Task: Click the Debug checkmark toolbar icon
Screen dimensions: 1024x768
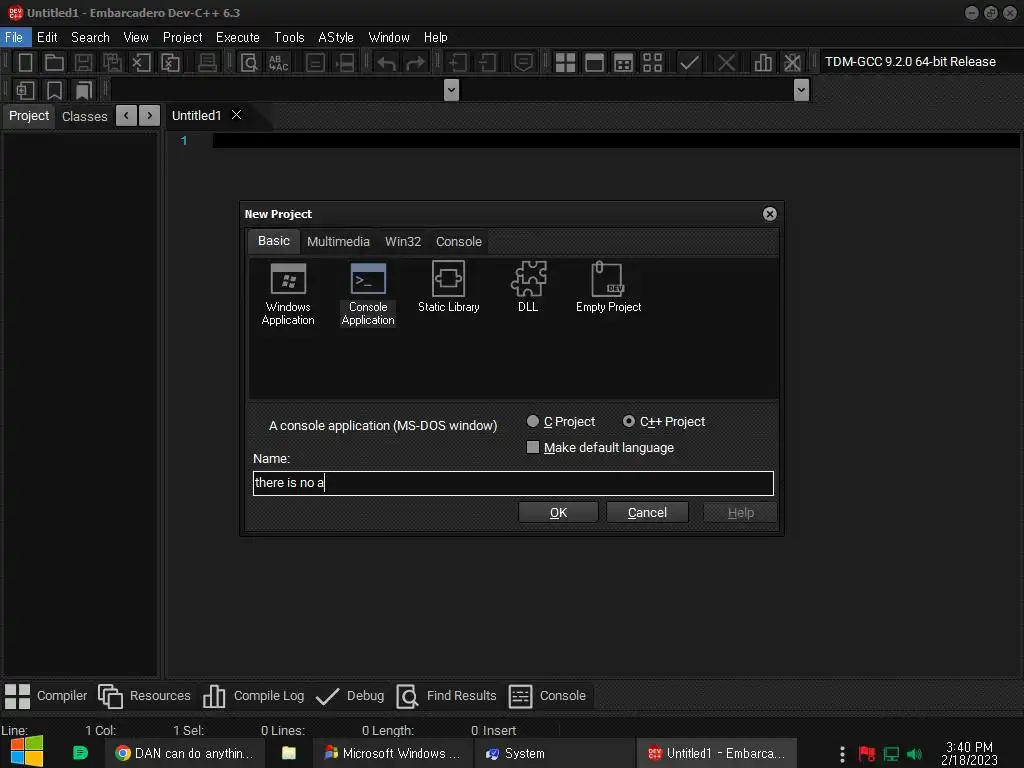Action: tap(689, 63)
